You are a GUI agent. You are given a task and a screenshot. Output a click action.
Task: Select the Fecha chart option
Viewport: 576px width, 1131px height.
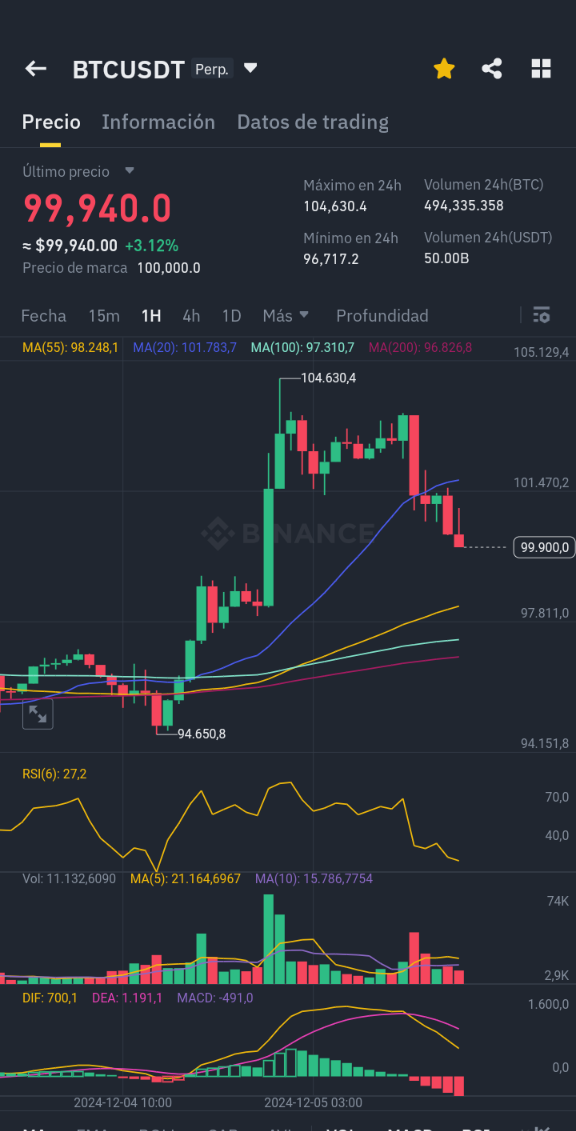(43, 316)
